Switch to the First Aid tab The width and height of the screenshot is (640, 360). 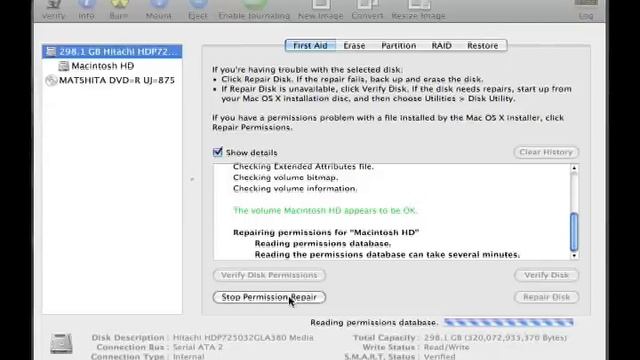pyautogui.click(x=310, y=45)
